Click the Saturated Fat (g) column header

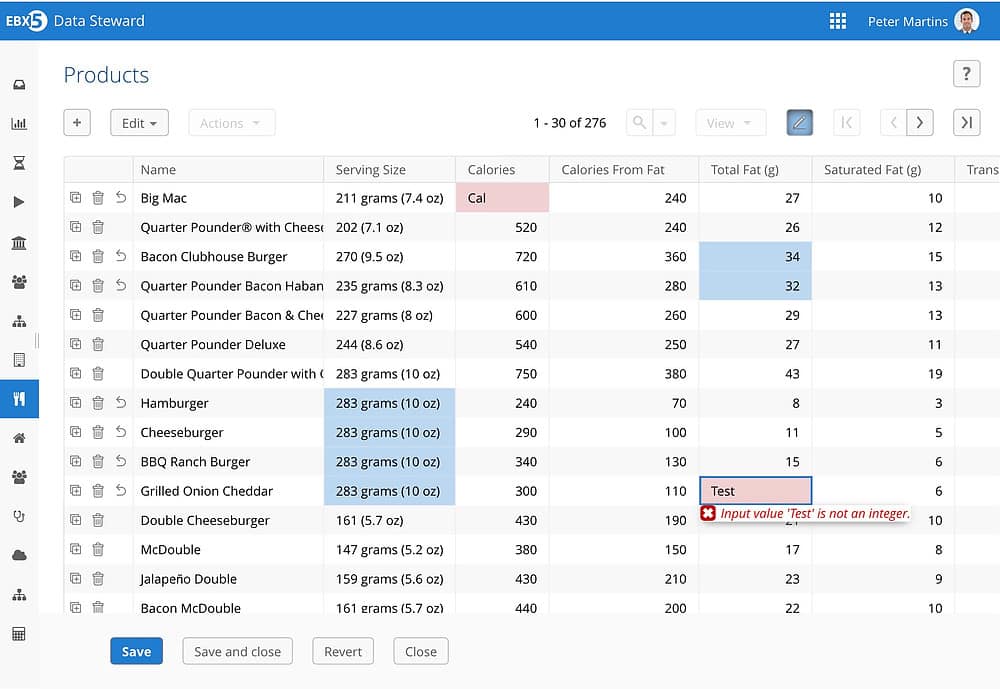click(x=883, y=170)
